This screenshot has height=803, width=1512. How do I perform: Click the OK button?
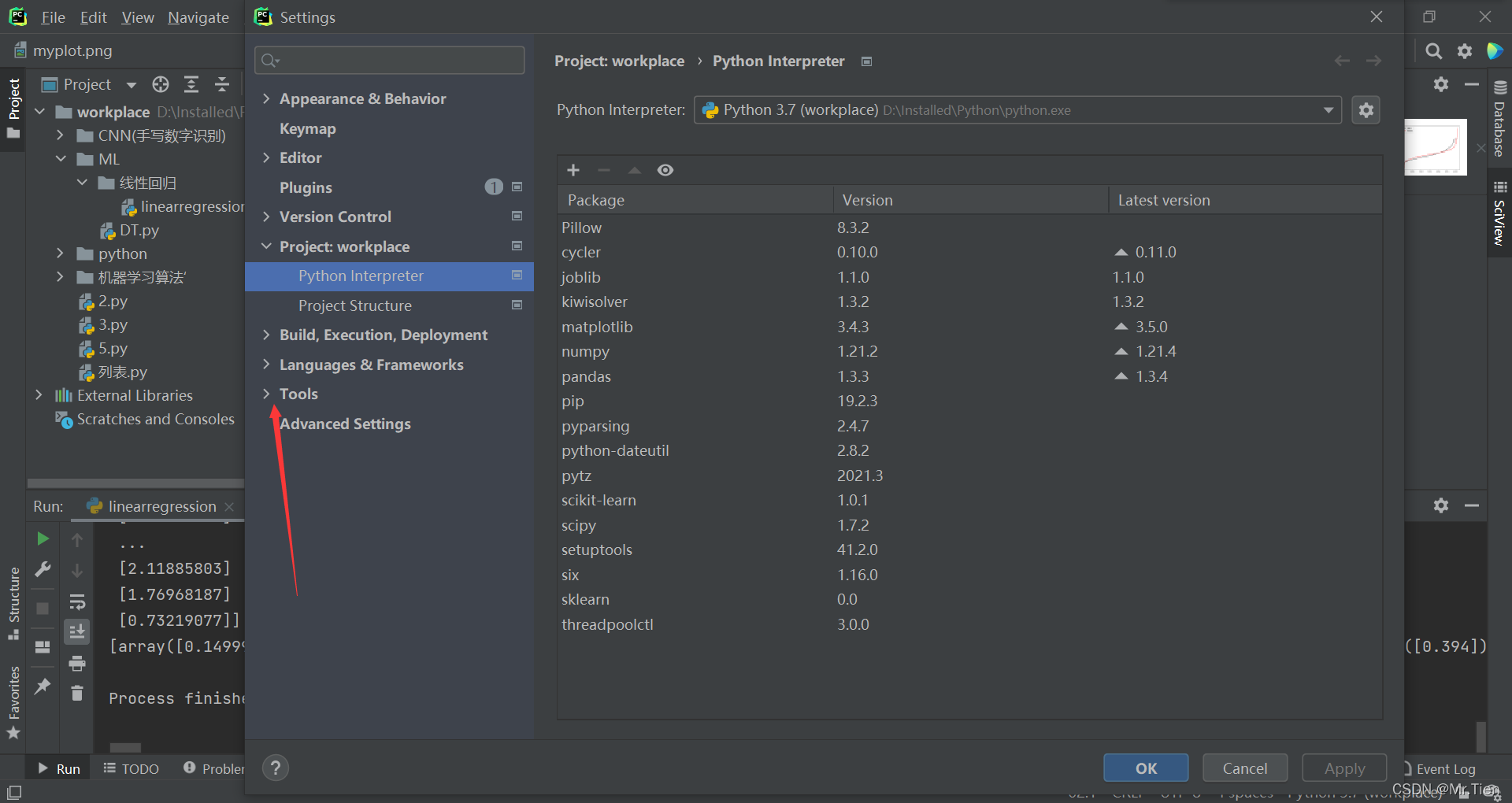pyautogui.click(x=1146, y=768)
